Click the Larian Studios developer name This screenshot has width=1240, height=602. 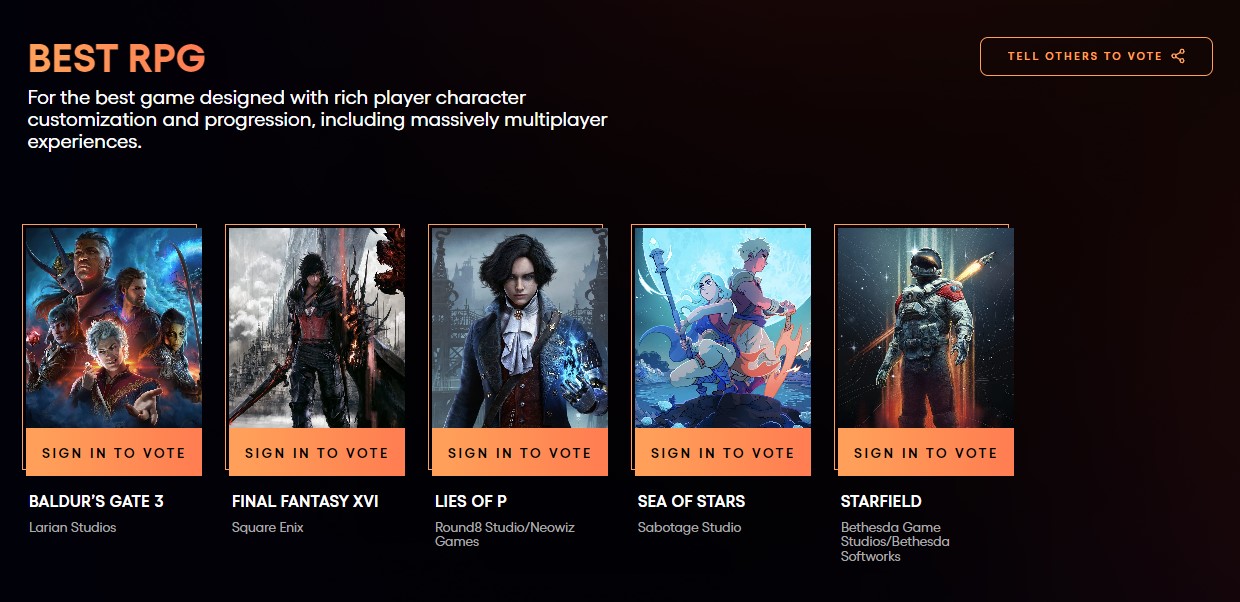73,527
